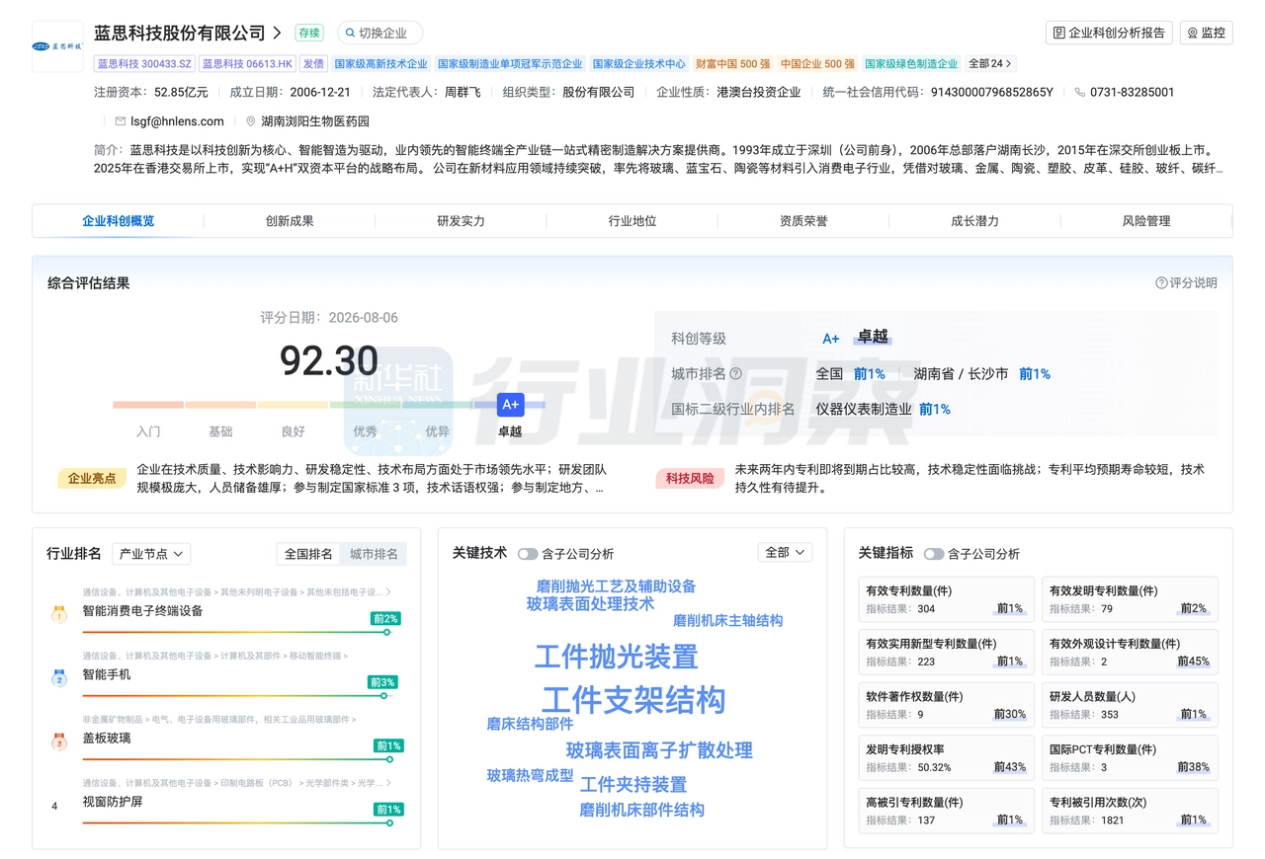1265x859 pixels.
Task: Open the 产业节点 dropdown
Action: [151, 554]
